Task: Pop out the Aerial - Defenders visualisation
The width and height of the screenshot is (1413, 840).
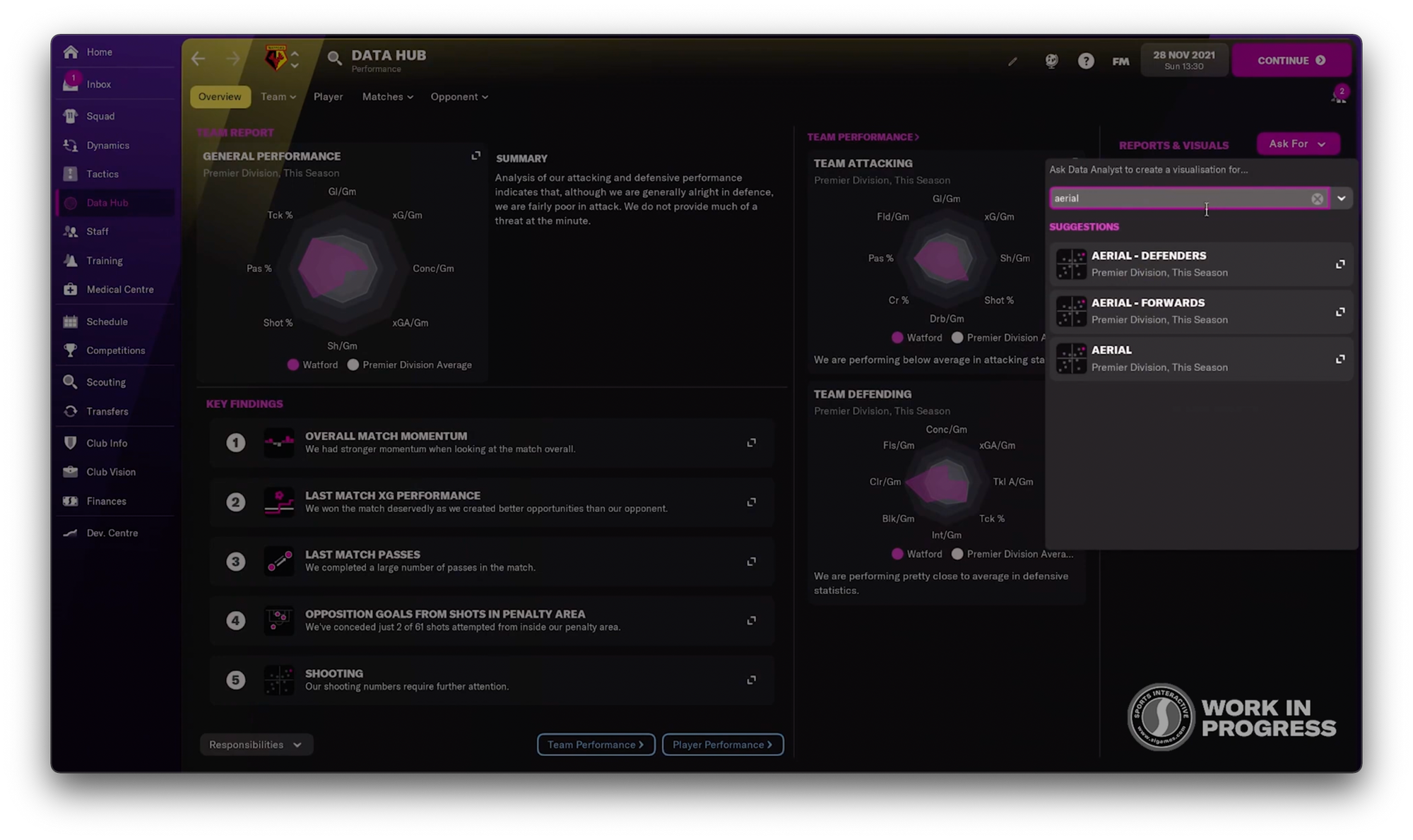Action: tap(1340, 264)
